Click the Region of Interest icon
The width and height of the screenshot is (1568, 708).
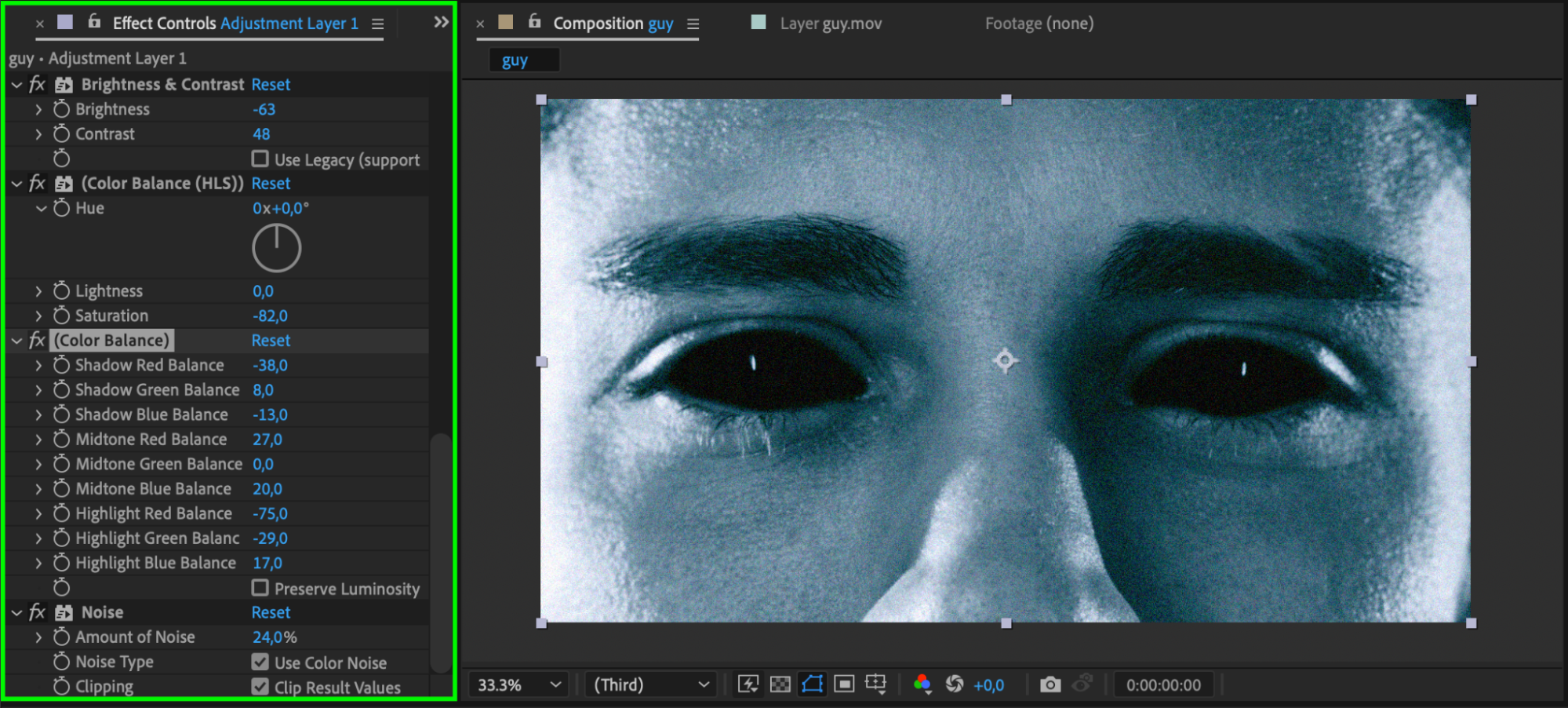(x=844, y=684)
